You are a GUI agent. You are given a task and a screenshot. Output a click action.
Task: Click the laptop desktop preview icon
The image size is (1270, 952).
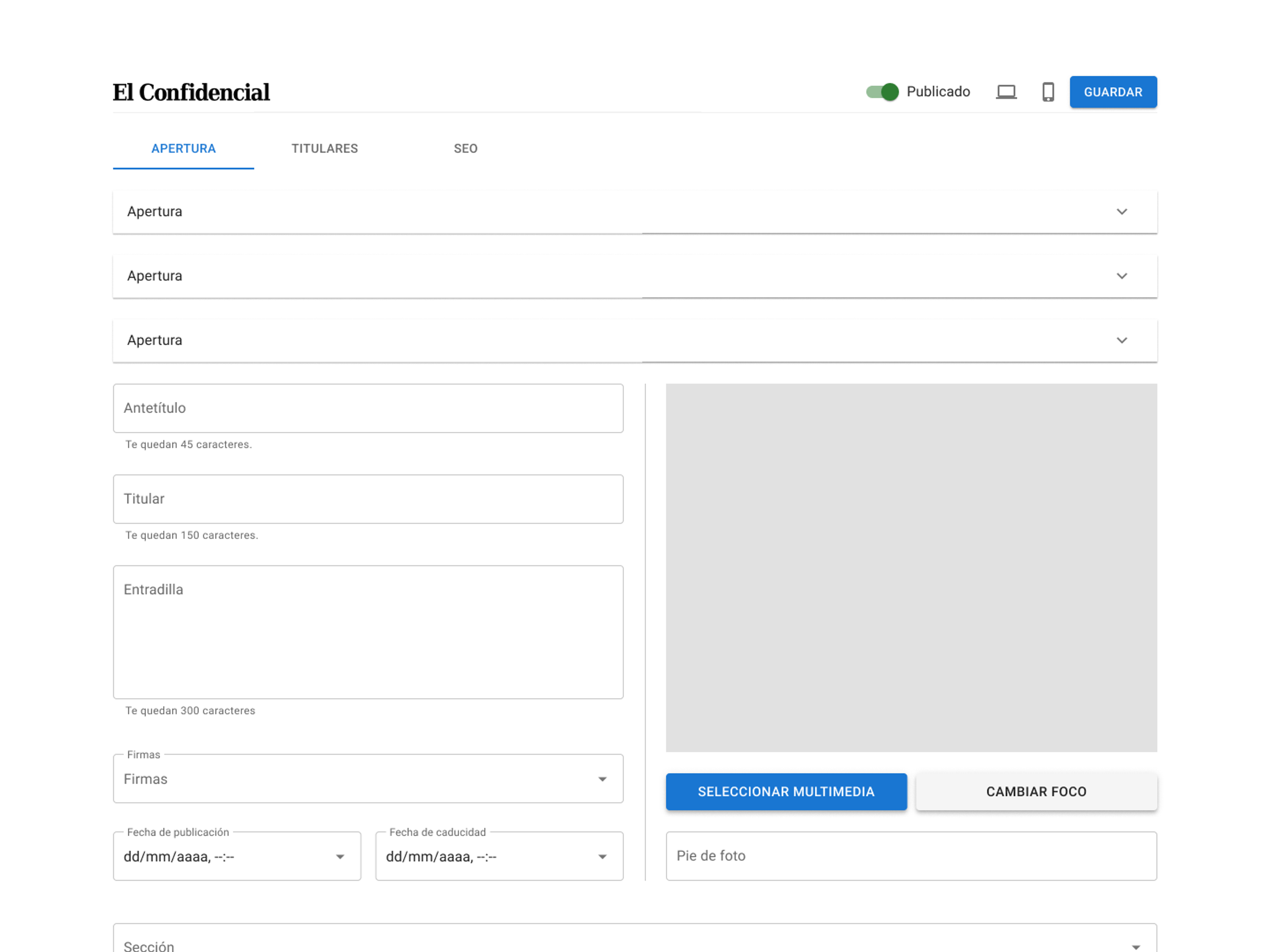pyautogui.click(x=1006, y=92)
